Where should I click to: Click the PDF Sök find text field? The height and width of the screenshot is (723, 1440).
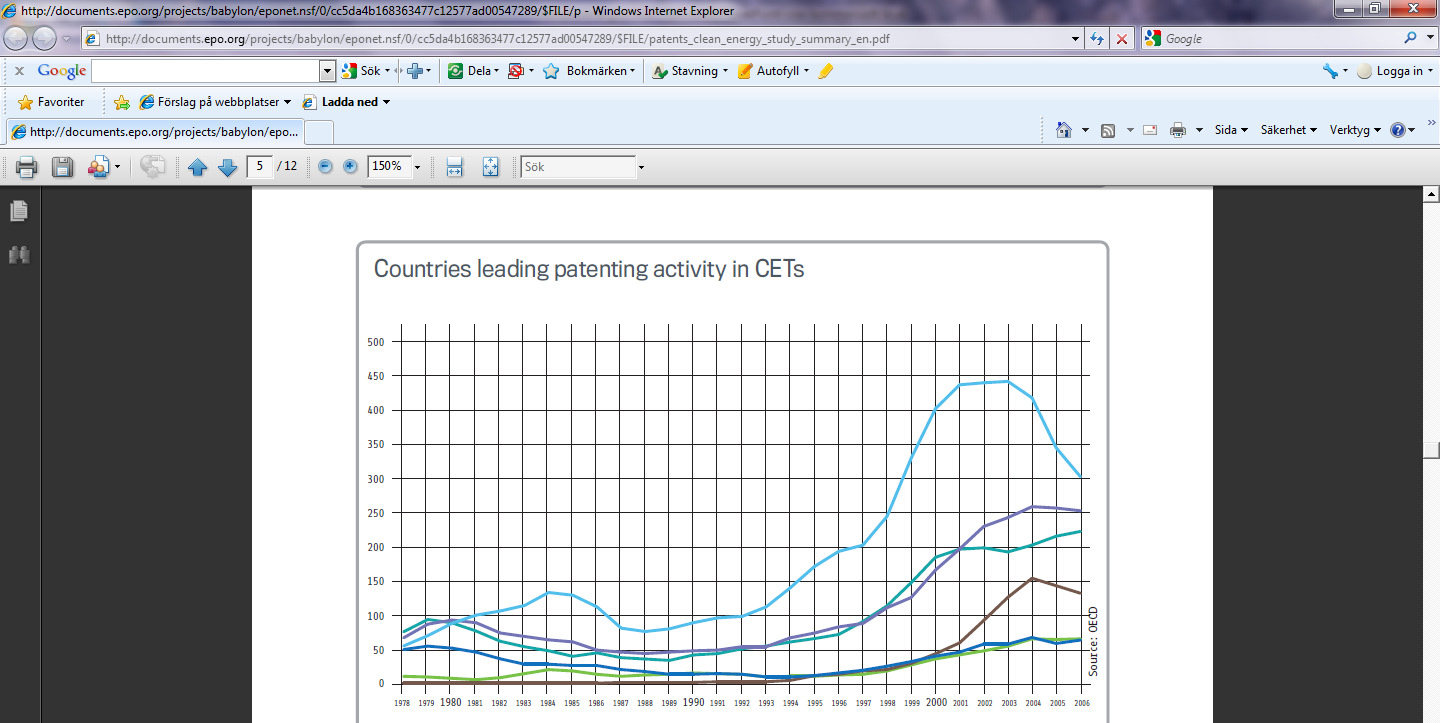[x=579, y=167]
